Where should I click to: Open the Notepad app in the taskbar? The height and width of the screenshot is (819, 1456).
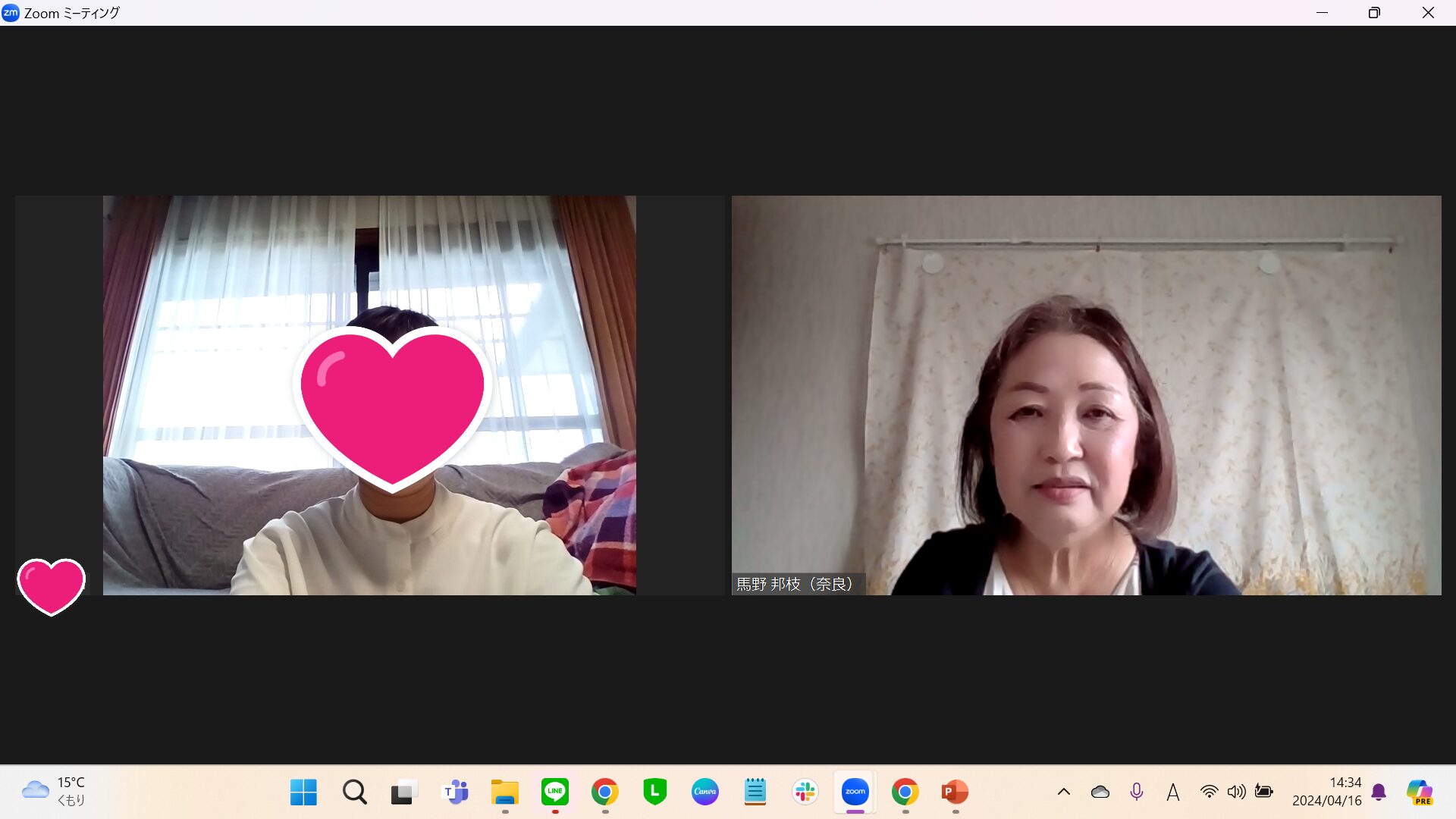pyautogui.click(x=755, y=792)
